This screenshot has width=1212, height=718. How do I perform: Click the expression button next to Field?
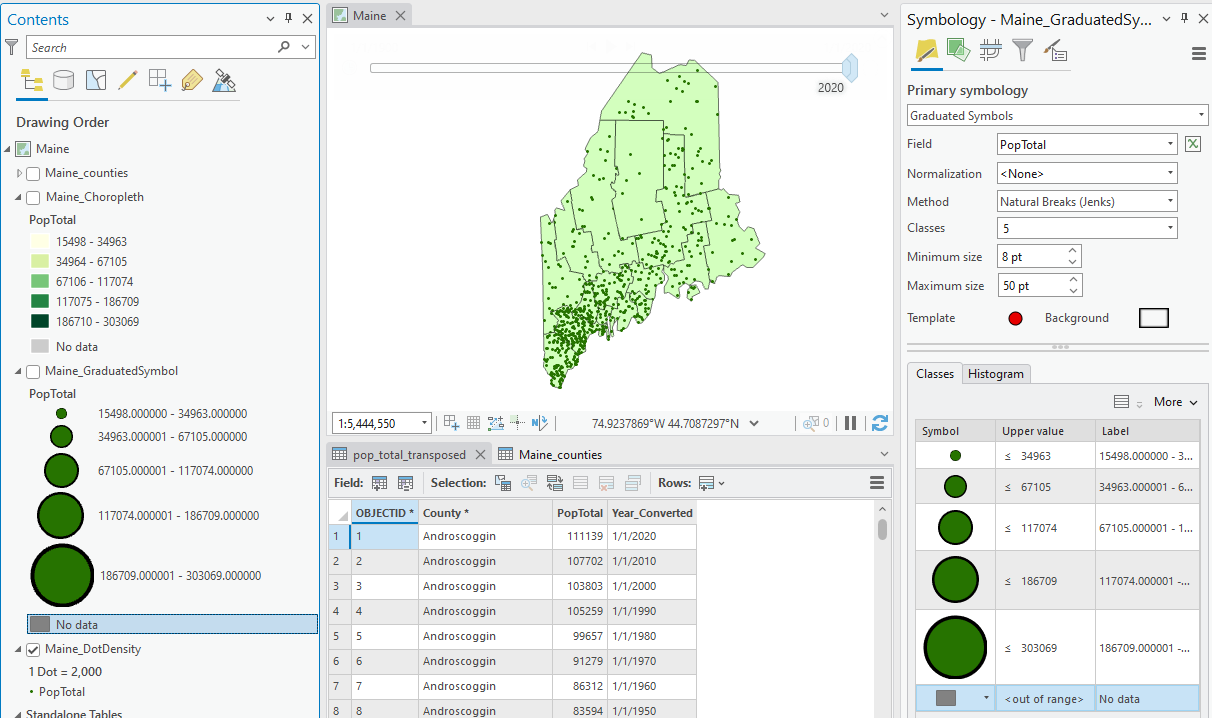1193,144
